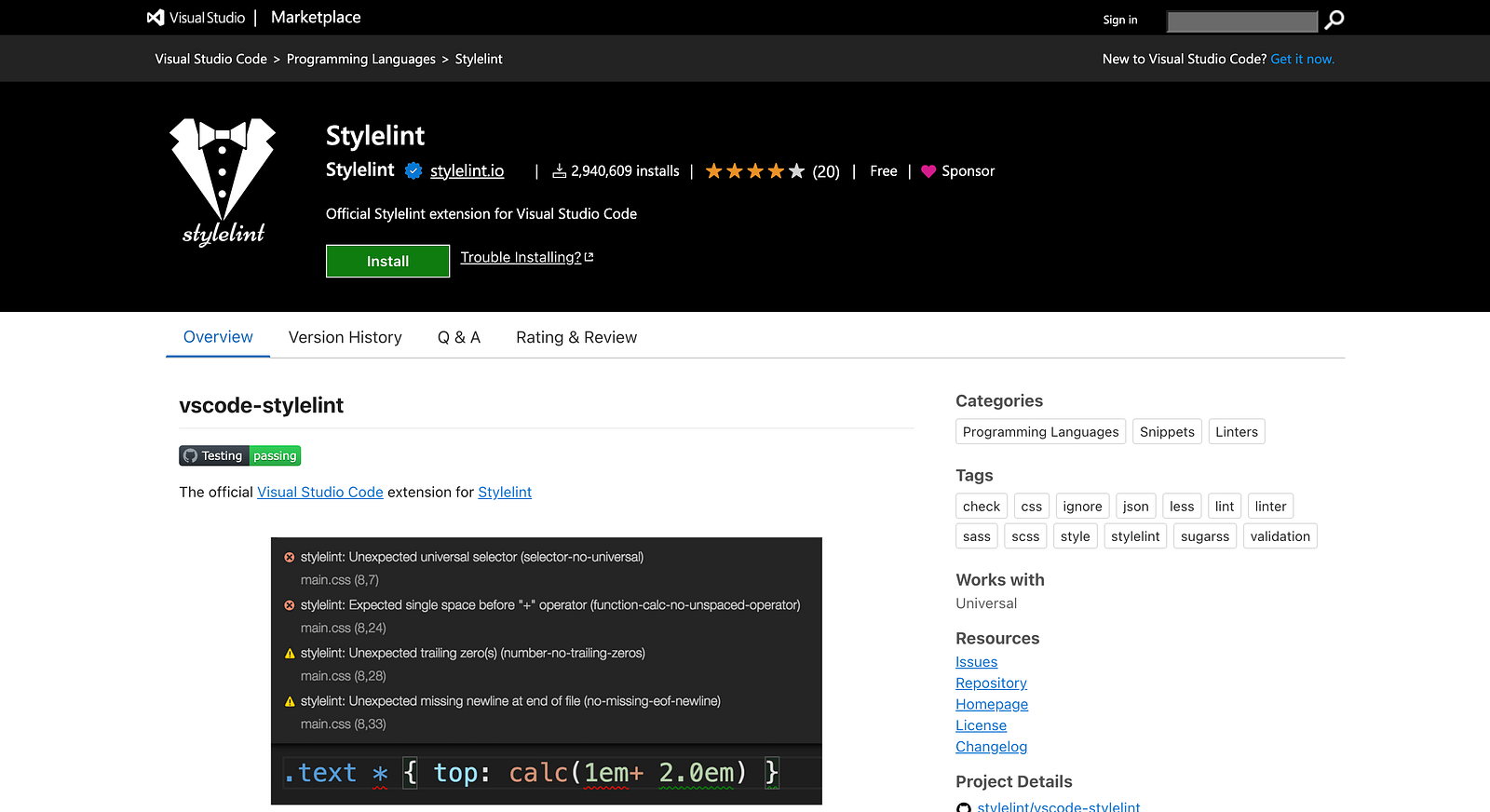
Task: Select the Snippets category
Action: (1167, 432)
